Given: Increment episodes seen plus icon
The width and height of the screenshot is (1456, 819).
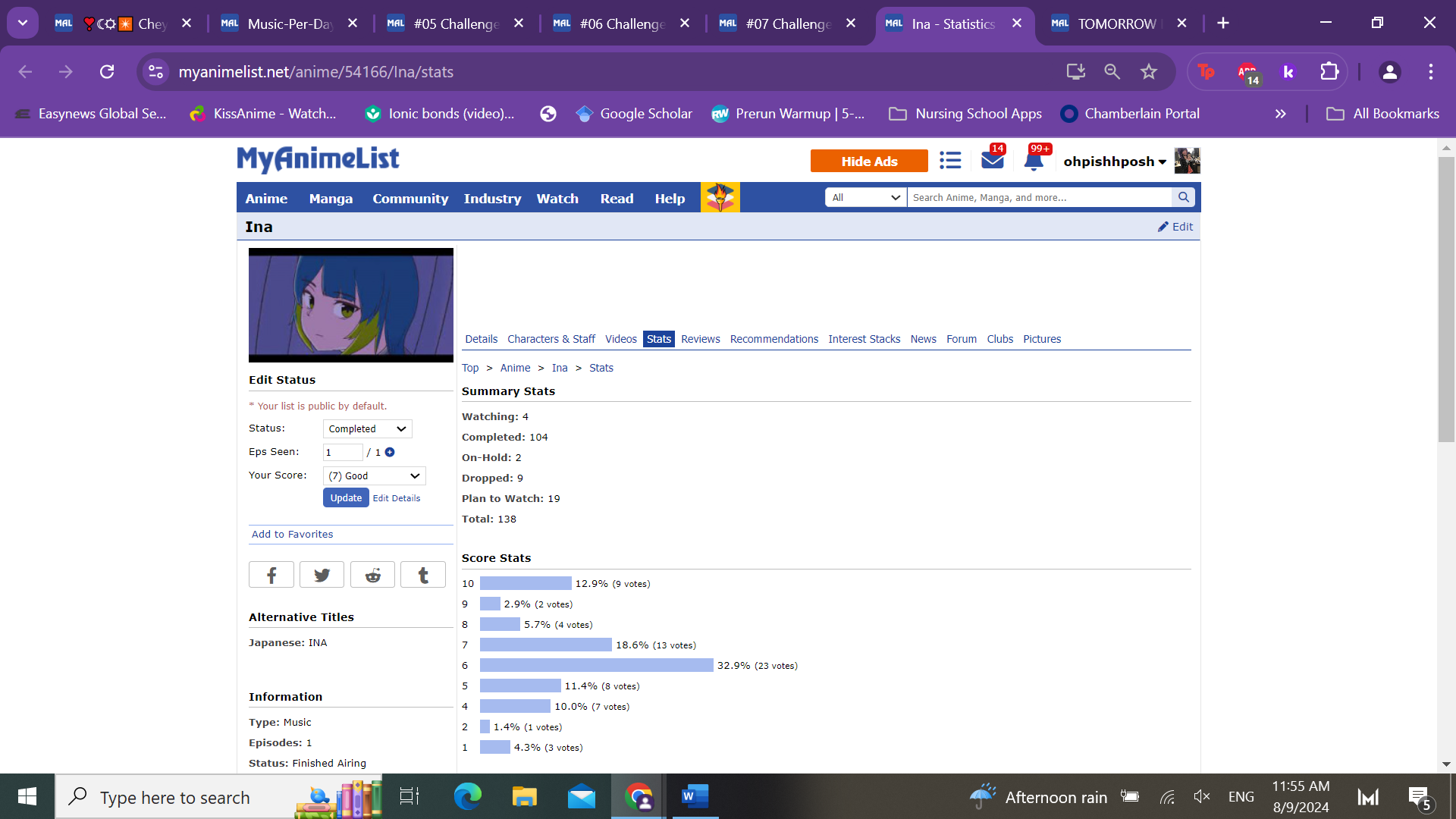Looking at the screenshot, I should click(390, 452).
